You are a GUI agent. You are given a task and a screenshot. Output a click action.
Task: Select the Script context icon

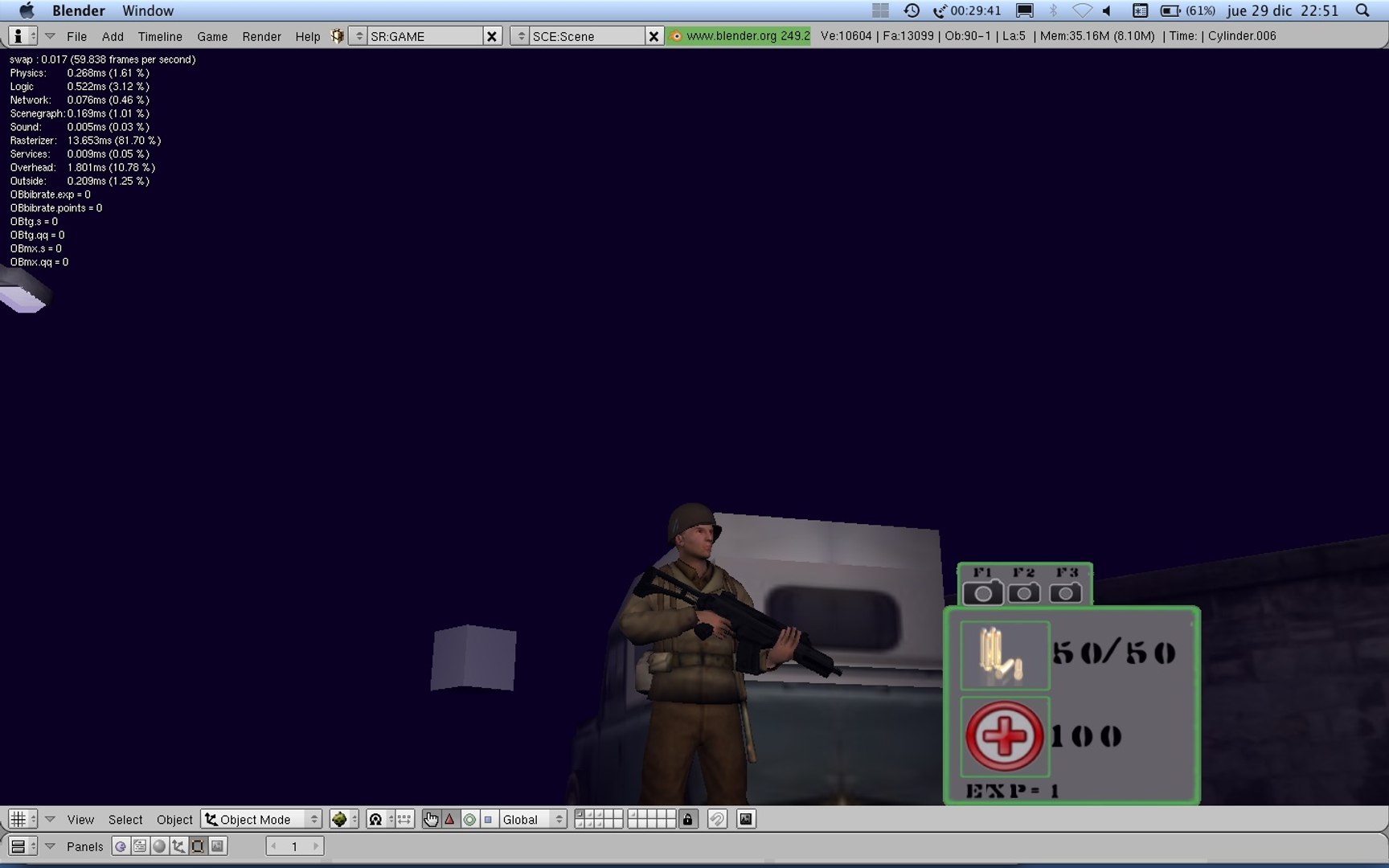click(x=140, y=846)
